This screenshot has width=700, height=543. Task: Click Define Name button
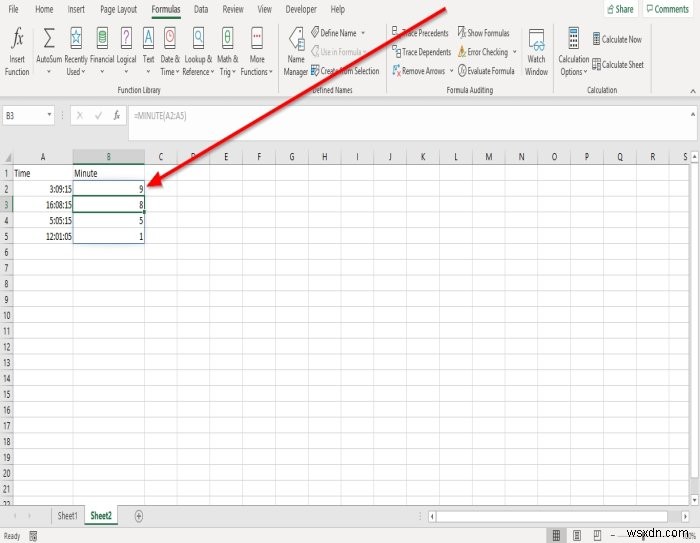(x=334, y=33)
